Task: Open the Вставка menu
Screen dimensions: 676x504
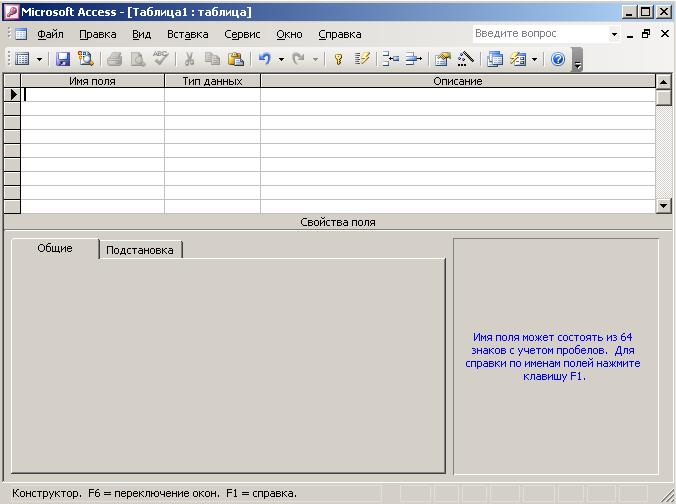Action: coord(188,34)
